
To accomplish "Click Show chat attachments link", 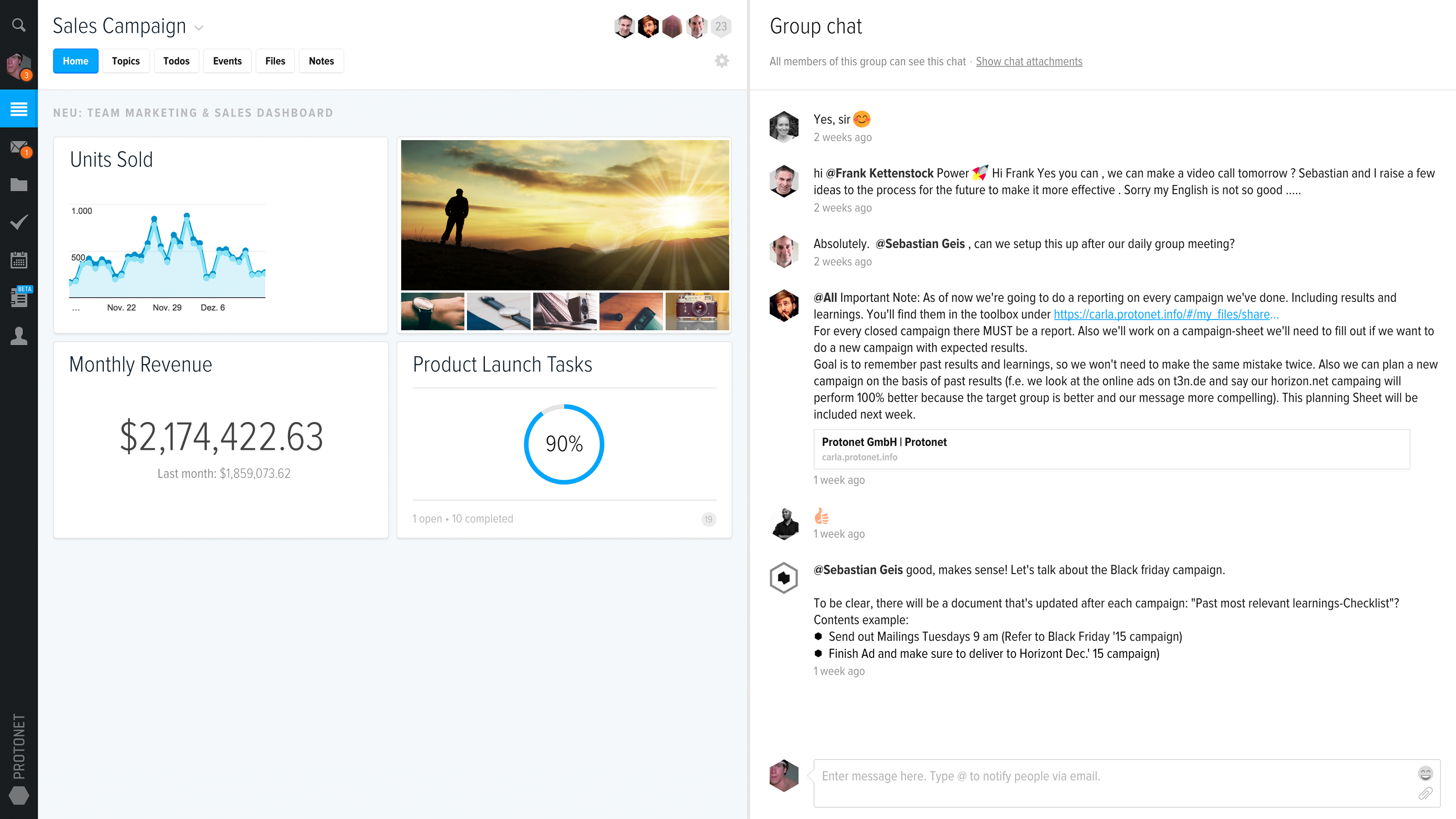I will [x=1029, y=62].
